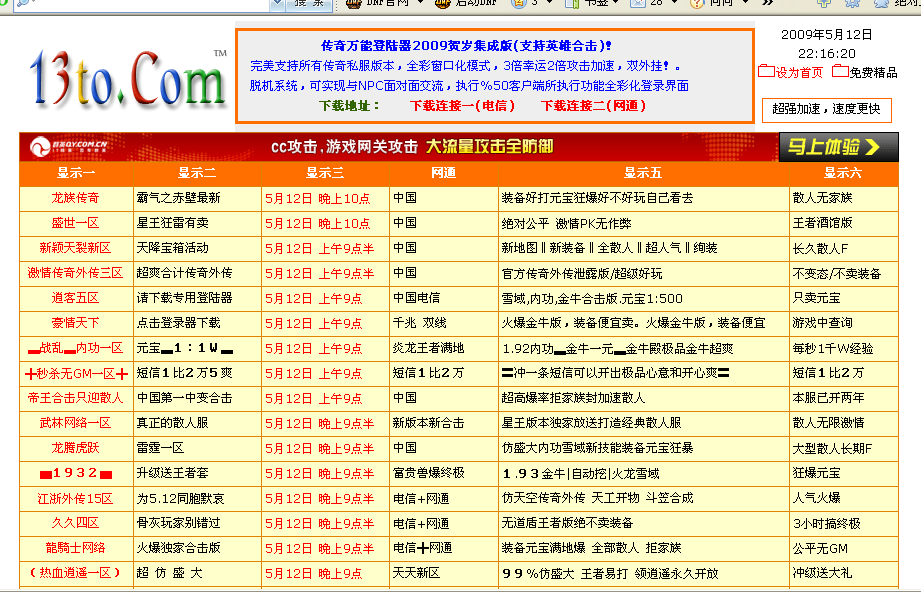
Task: Expand the 问问 dropdown arrow
Action: tap(745, 5)
